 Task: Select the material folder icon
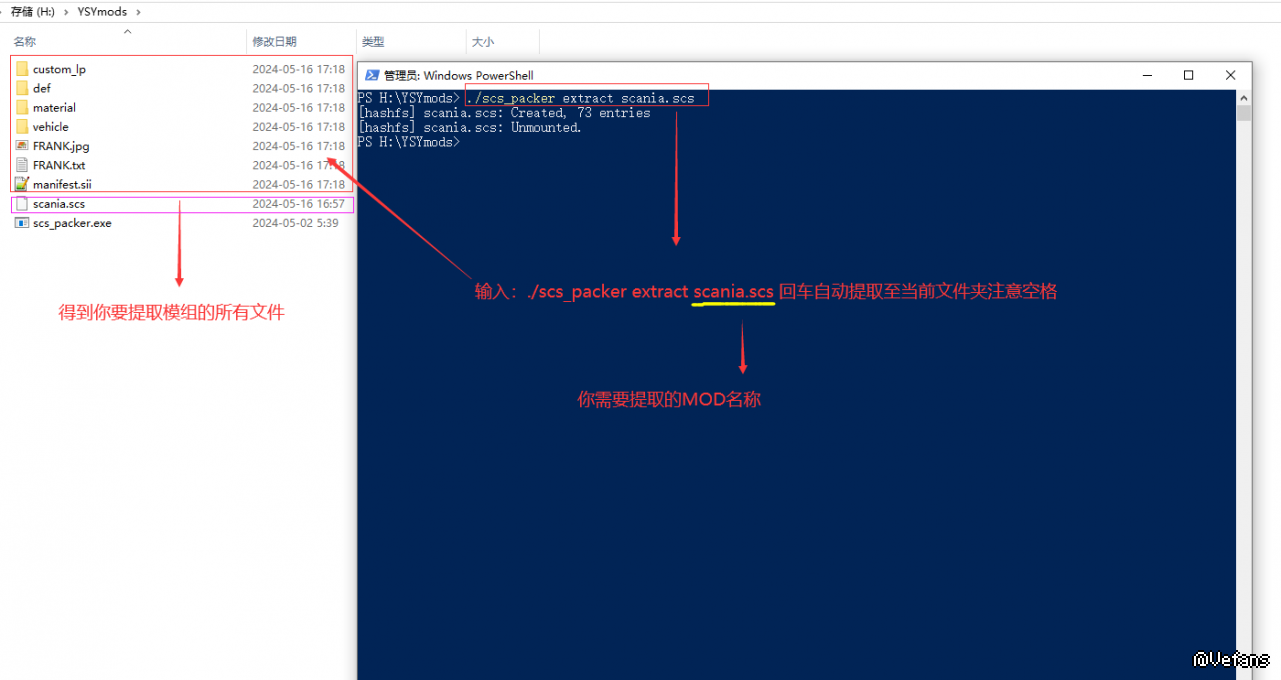coord(22,107)
